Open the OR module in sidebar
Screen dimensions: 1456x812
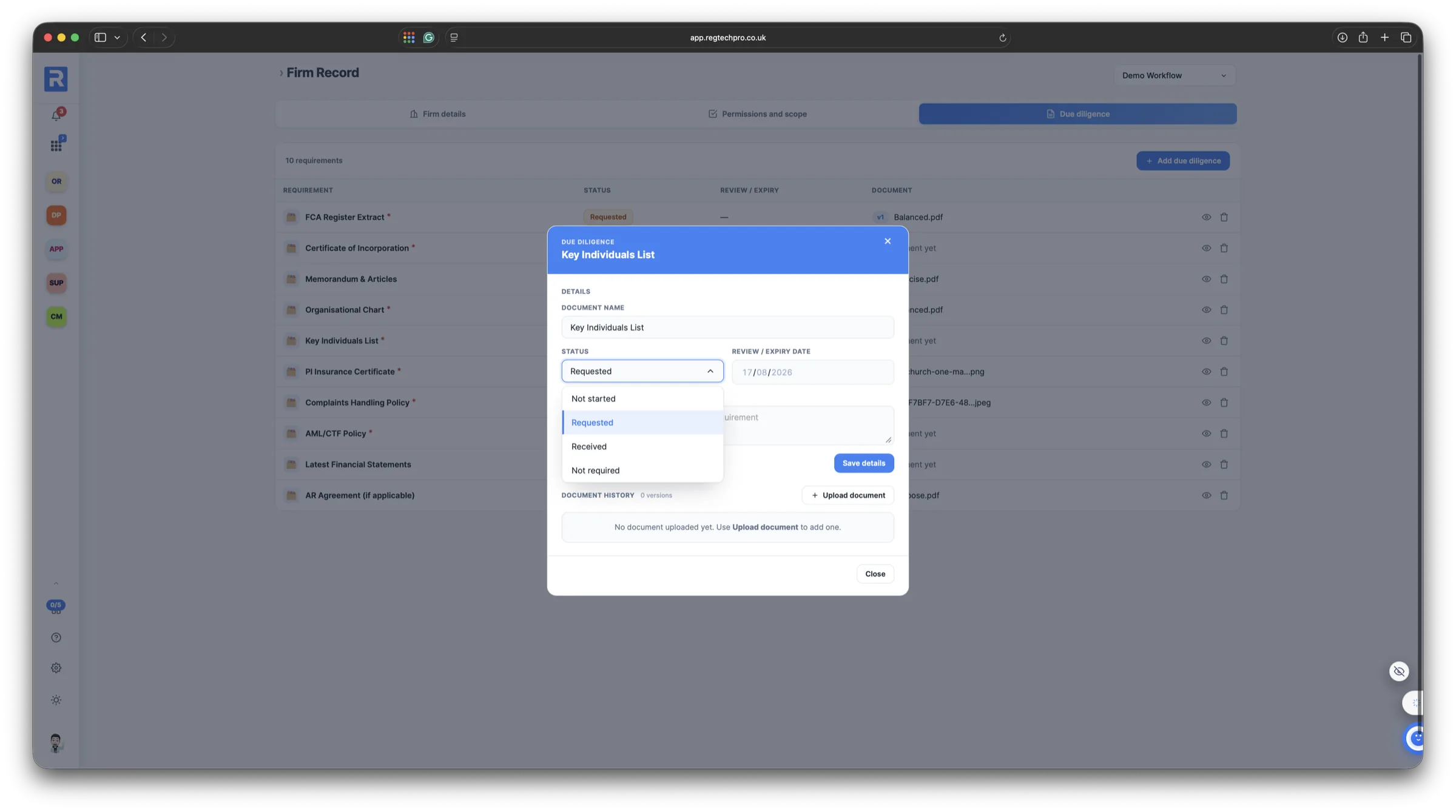pos(56,181)
